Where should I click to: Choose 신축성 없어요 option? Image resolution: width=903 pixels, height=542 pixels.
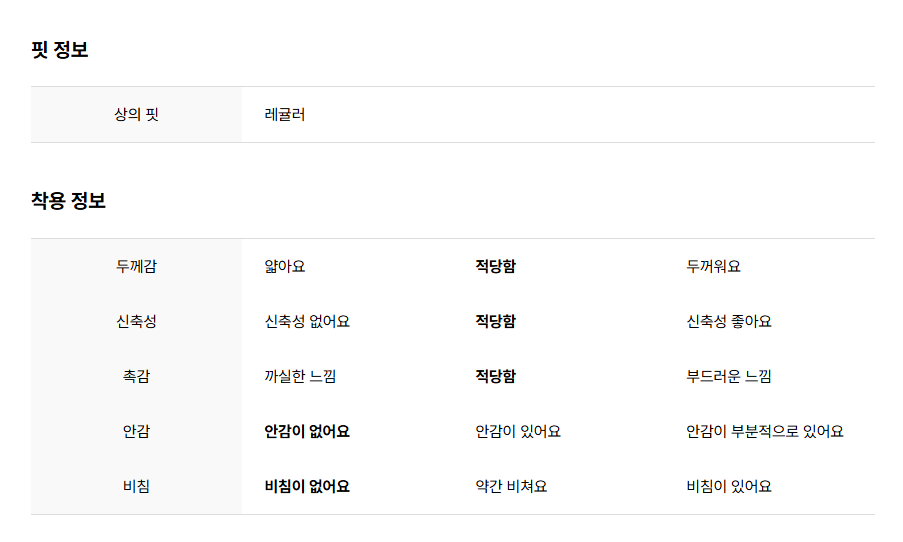tap(307, 321)
